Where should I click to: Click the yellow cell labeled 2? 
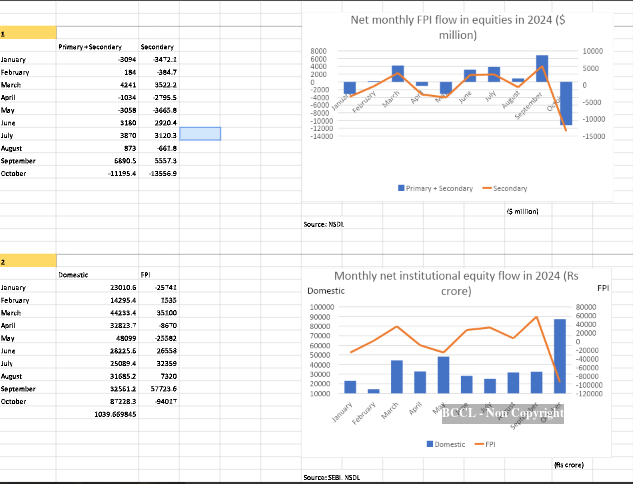(28, 261)
